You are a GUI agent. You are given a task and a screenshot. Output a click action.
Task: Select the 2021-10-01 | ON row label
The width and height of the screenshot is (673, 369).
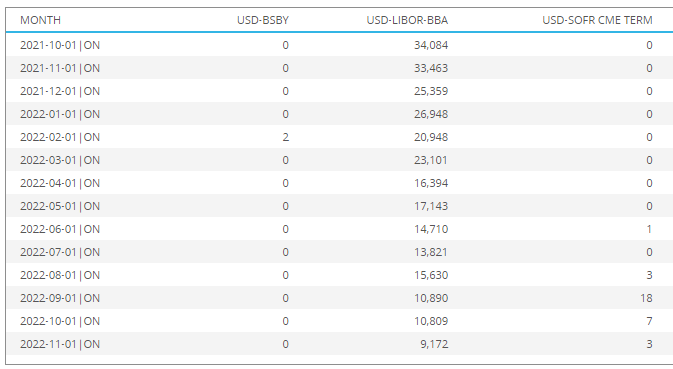coord(60,45)
